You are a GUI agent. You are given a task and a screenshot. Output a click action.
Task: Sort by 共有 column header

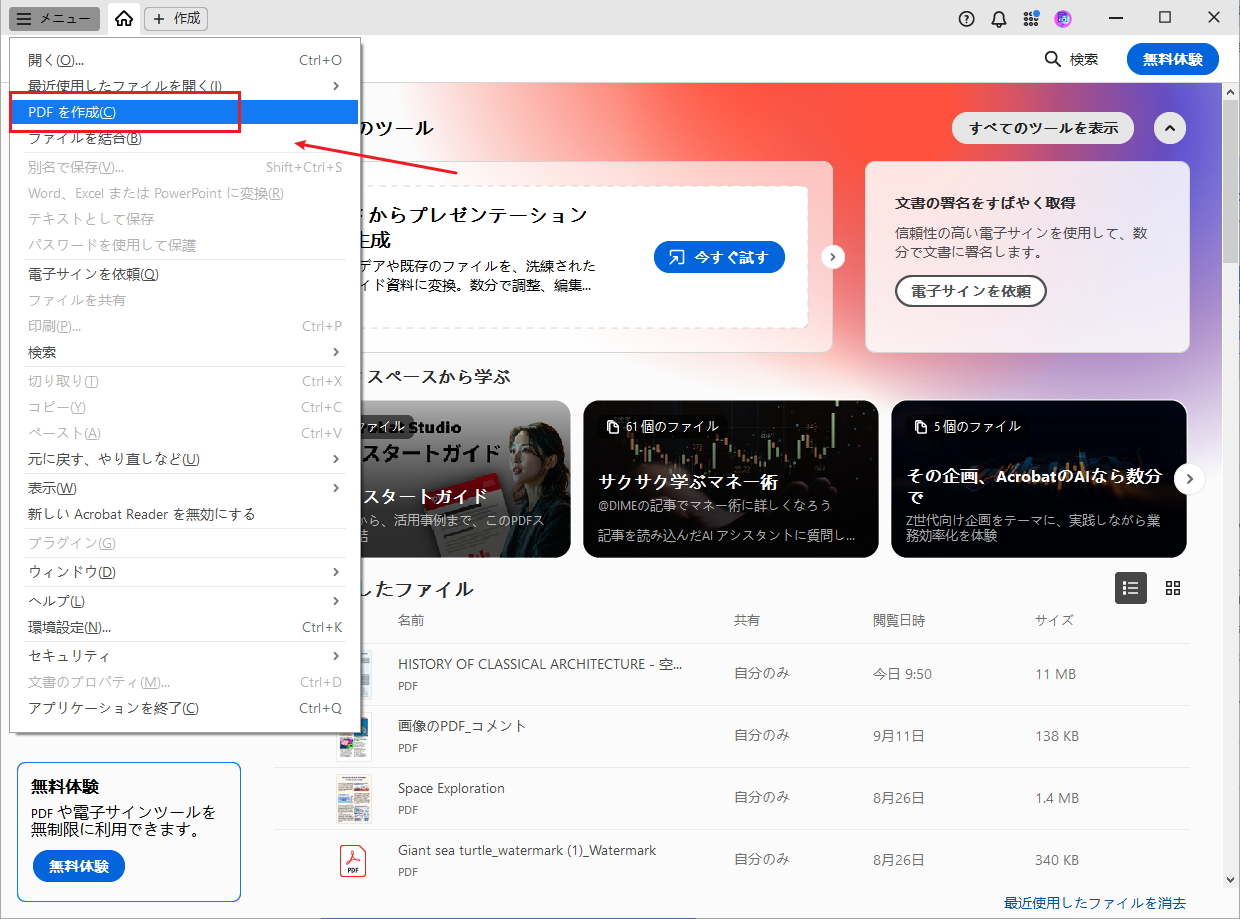pos(747,620)
